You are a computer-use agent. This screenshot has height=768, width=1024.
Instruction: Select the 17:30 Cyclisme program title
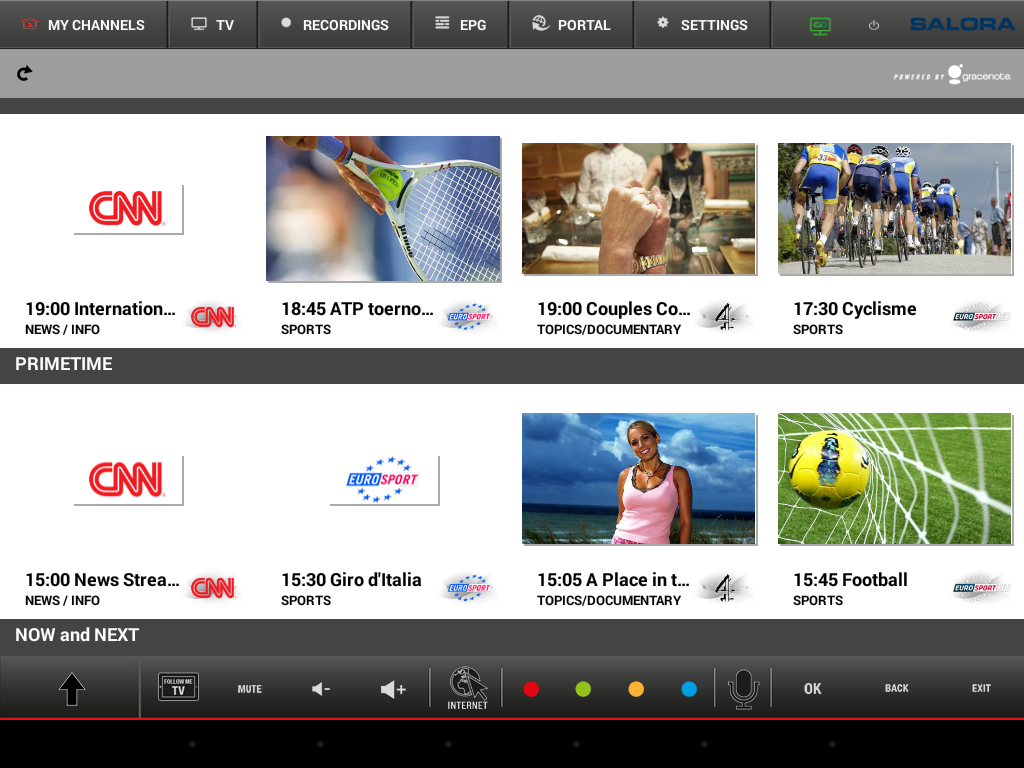pos(855,309)
